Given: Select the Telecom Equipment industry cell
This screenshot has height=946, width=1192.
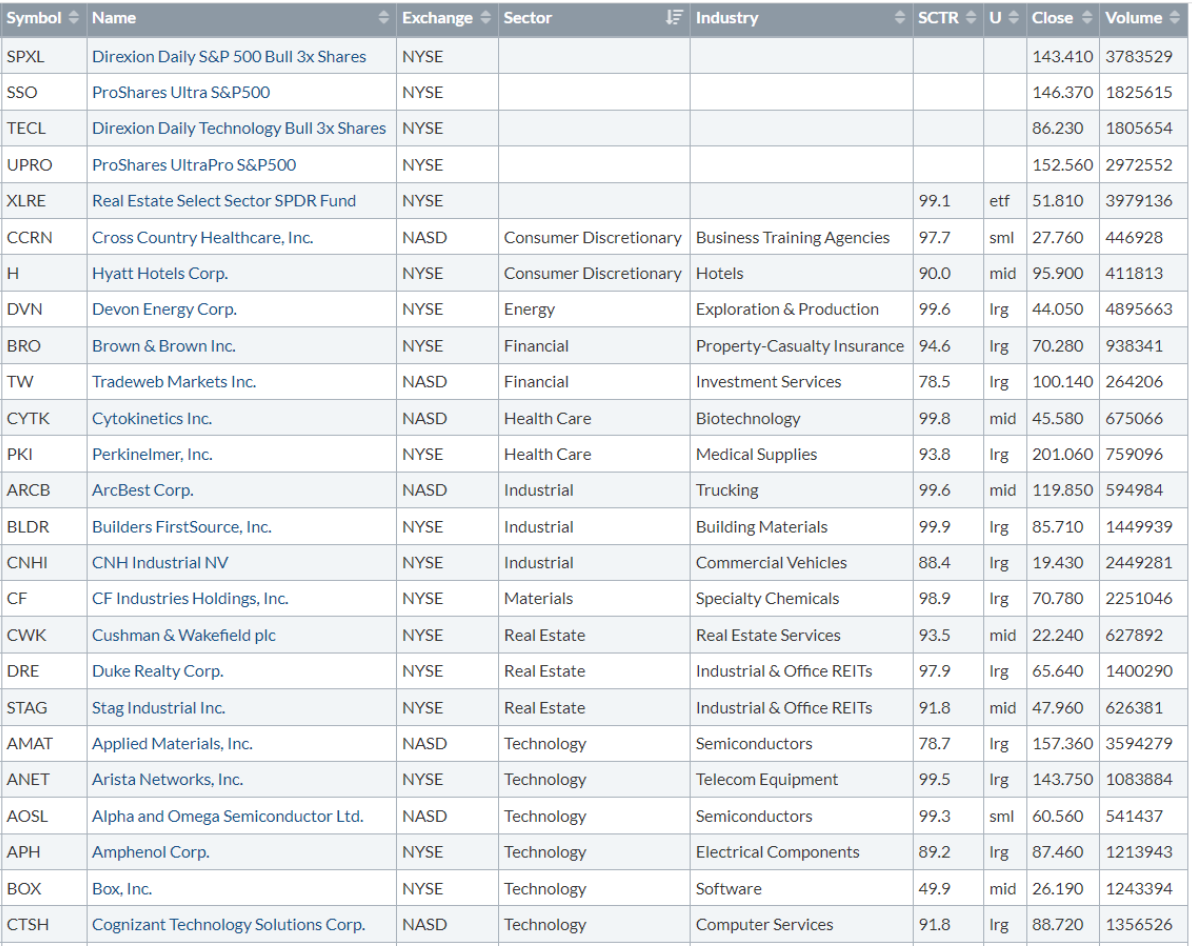Looking at the screenshot, I should coord(801,779).
